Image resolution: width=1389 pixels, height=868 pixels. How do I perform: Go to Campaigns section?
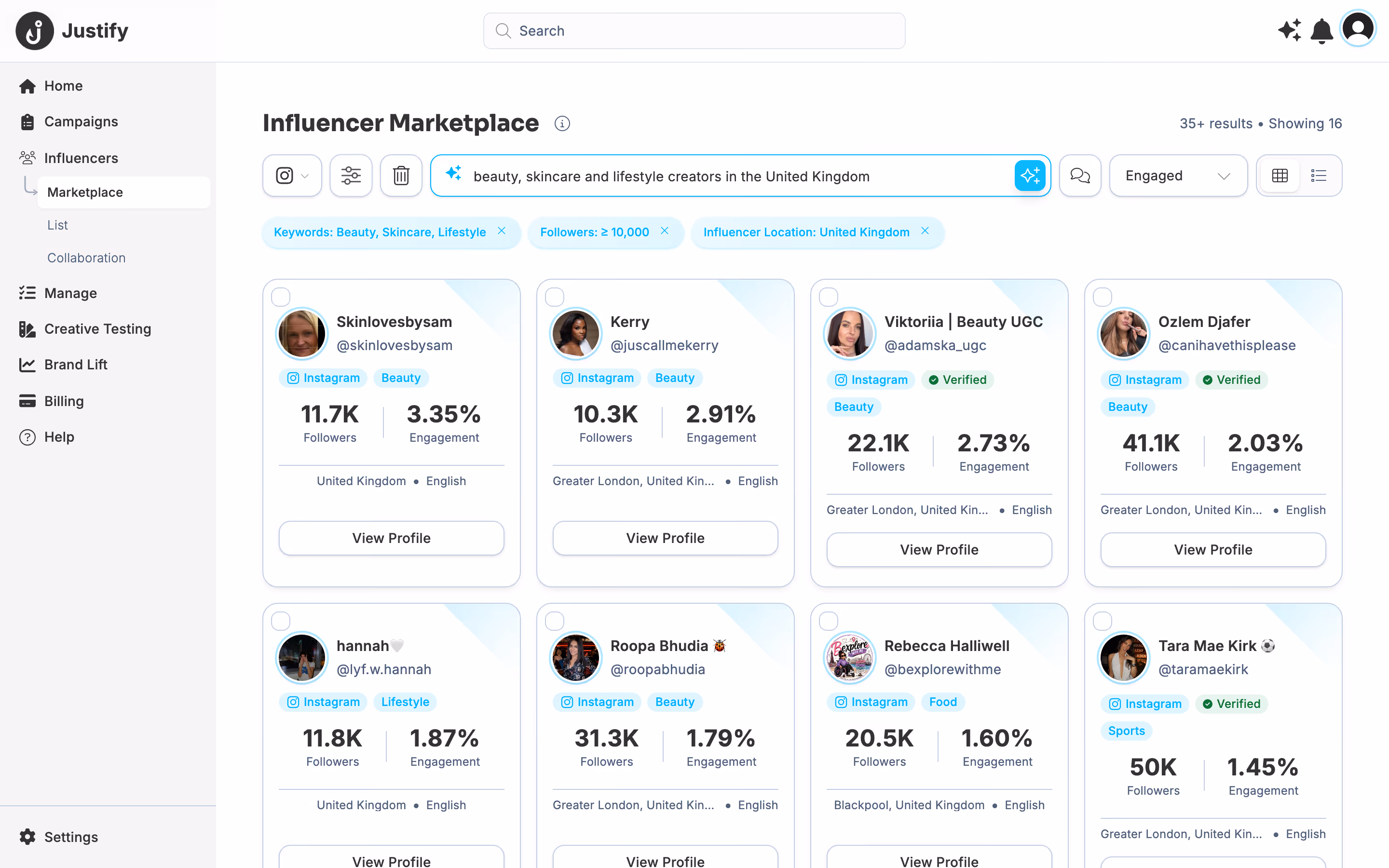point(81,122)
